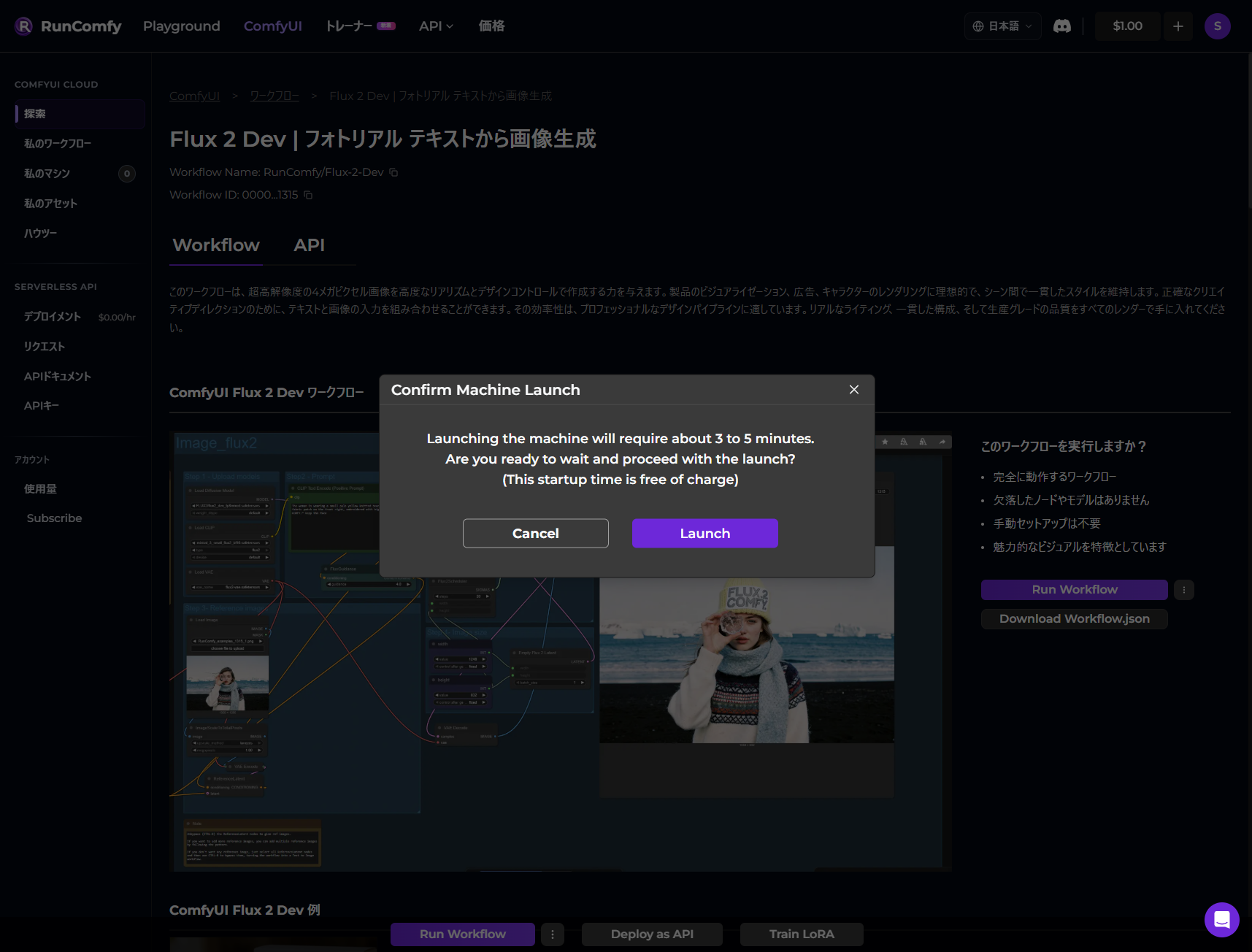The width and height of the screenshot is (1252, 952).
Task: Copy the Workflow ID icon
Action: pyautogui.click(x=308, y=195)
